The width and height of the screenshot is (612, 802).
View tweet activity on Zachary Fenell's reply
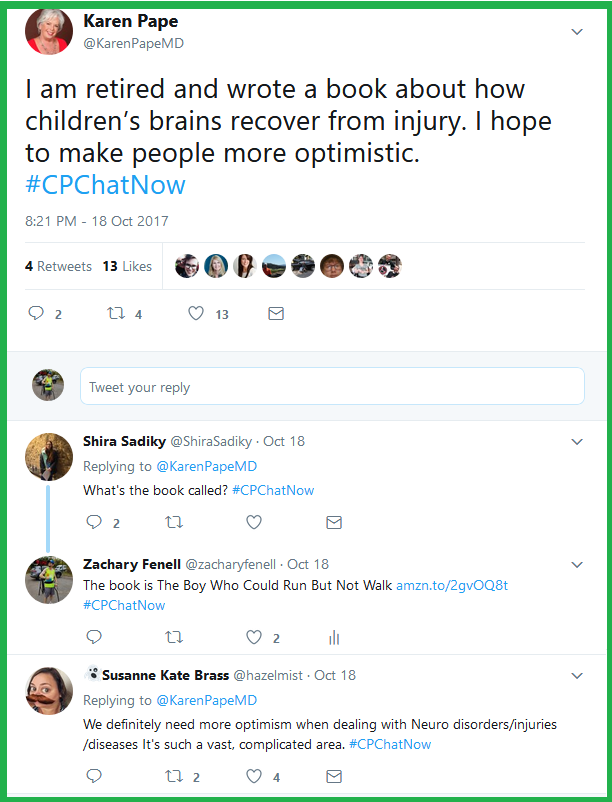click(x=334, y=637)
